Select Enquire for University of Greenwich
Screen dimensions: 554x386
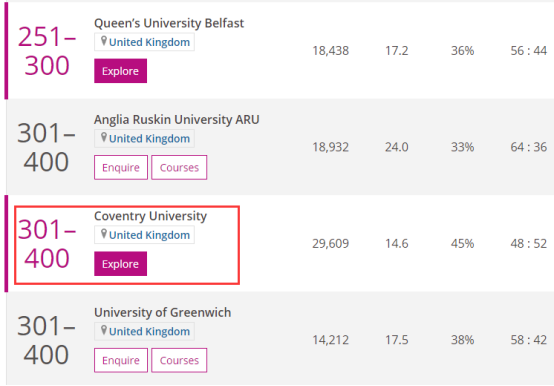coord(121,360)
